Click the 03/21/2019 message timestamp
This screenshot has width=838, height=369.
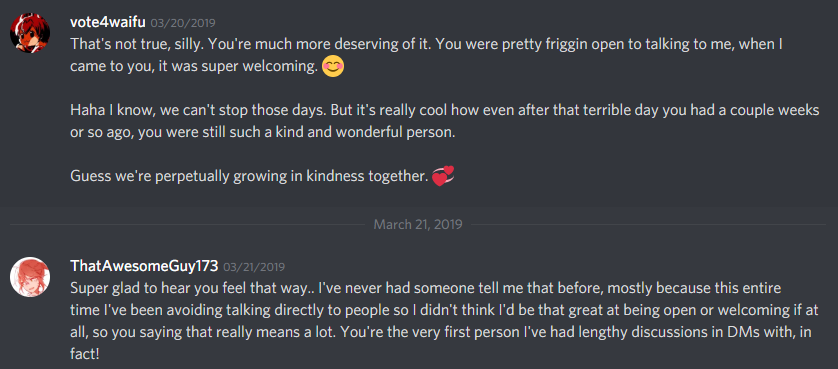pos(254,266)
